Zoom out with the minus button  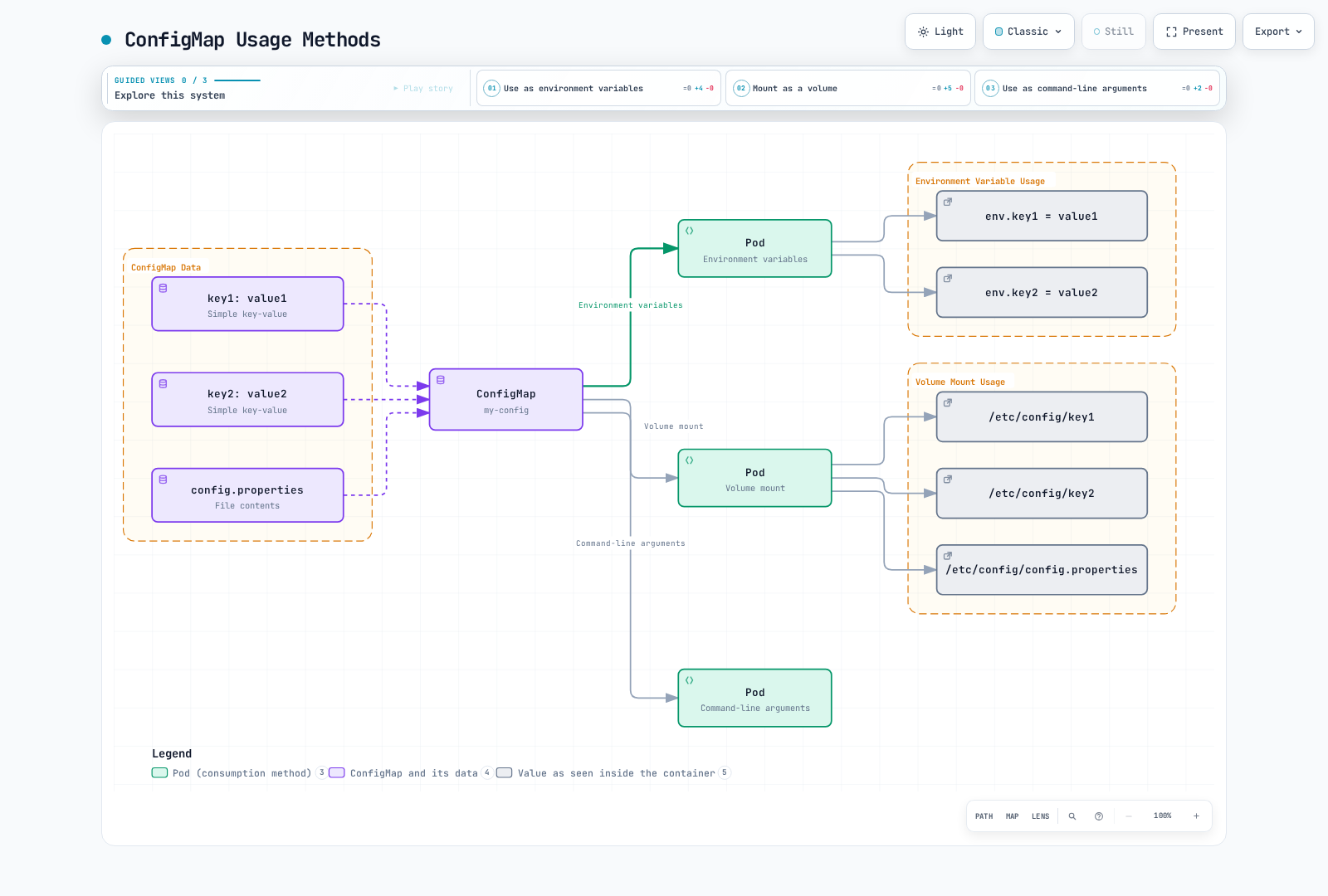[x=1129, y=816]
